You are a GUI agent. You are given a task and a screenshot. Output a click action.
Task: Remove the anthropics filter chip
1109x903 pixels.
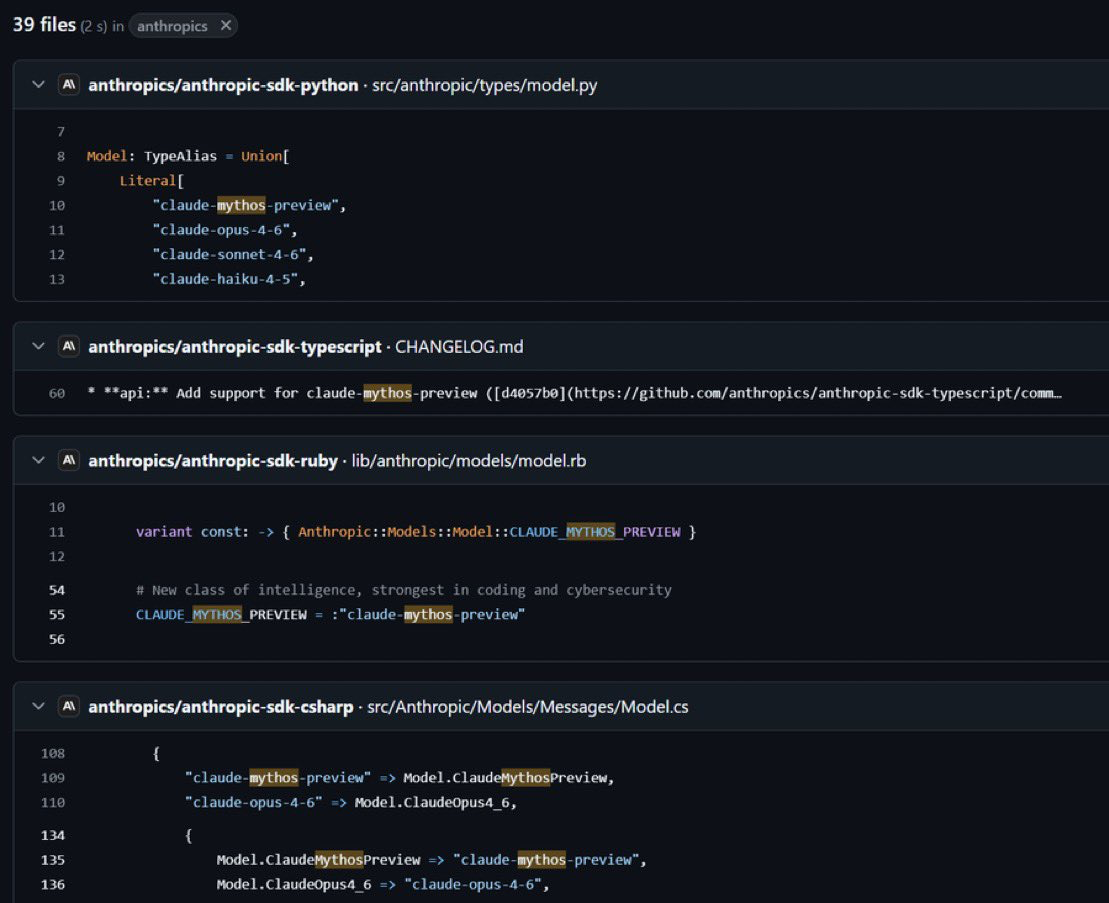pos(226,25)
